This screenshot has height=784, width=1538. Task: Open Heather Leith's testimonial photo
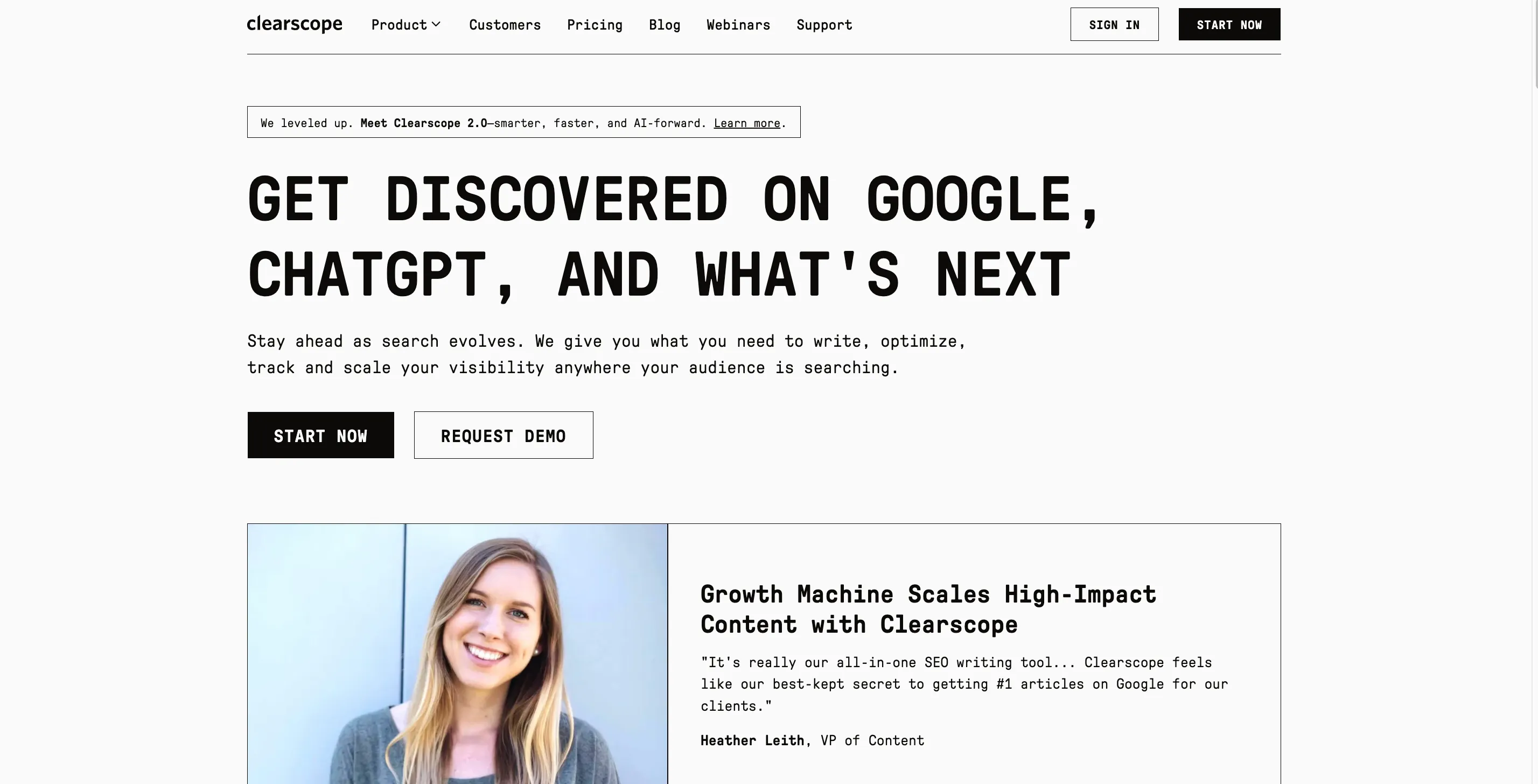tap(457, 654)
